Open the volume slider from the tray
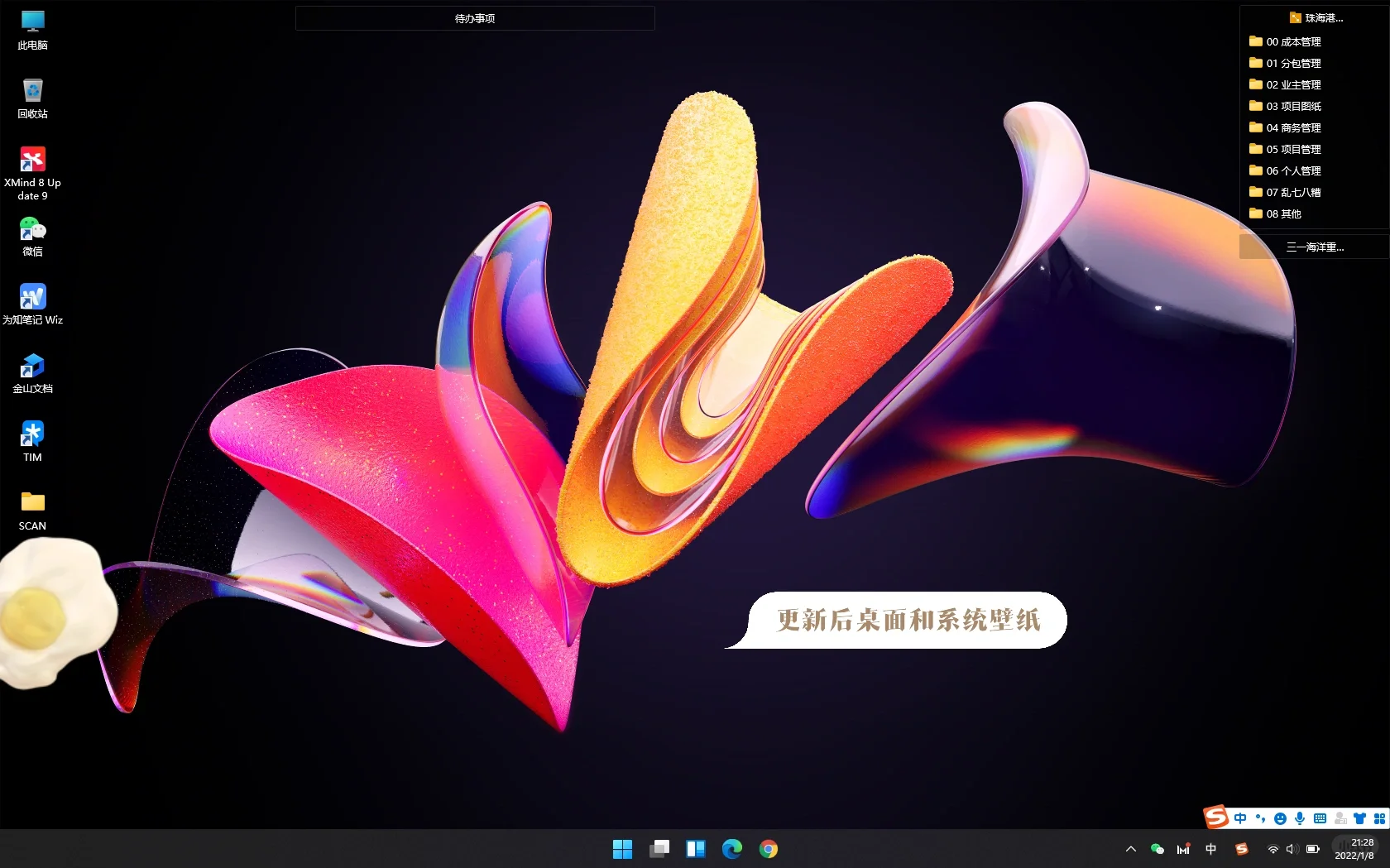The height and width of the screenshot is (868, 1390). tap(1292, 848)
